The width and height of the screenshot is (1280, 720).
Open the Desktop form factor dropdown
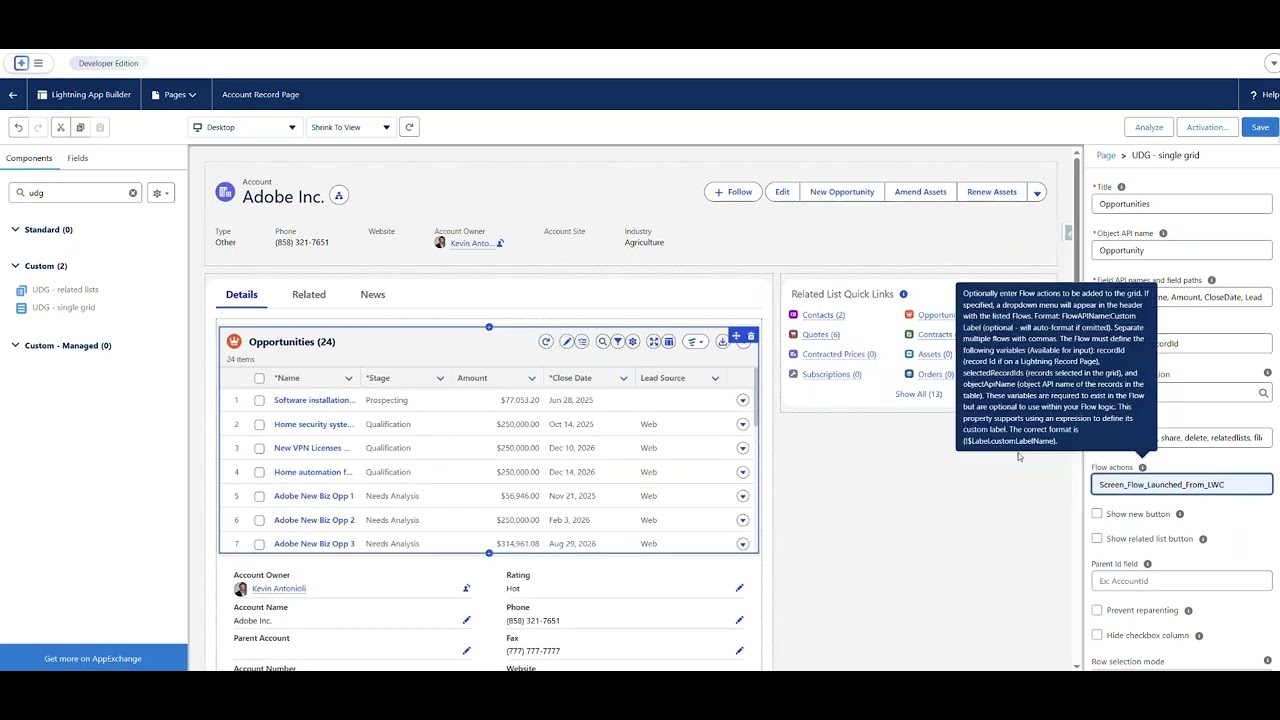tap(246, 127)
